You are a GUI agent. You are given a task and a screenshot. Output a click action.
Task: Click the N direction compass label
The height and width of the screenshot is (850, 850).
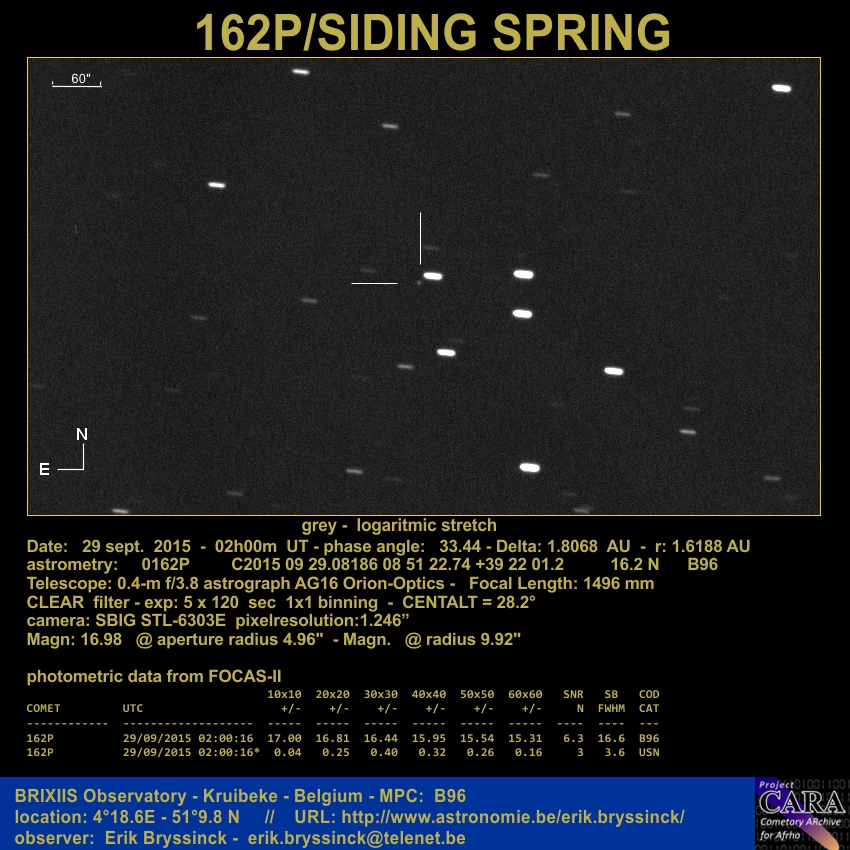[82, 434]
